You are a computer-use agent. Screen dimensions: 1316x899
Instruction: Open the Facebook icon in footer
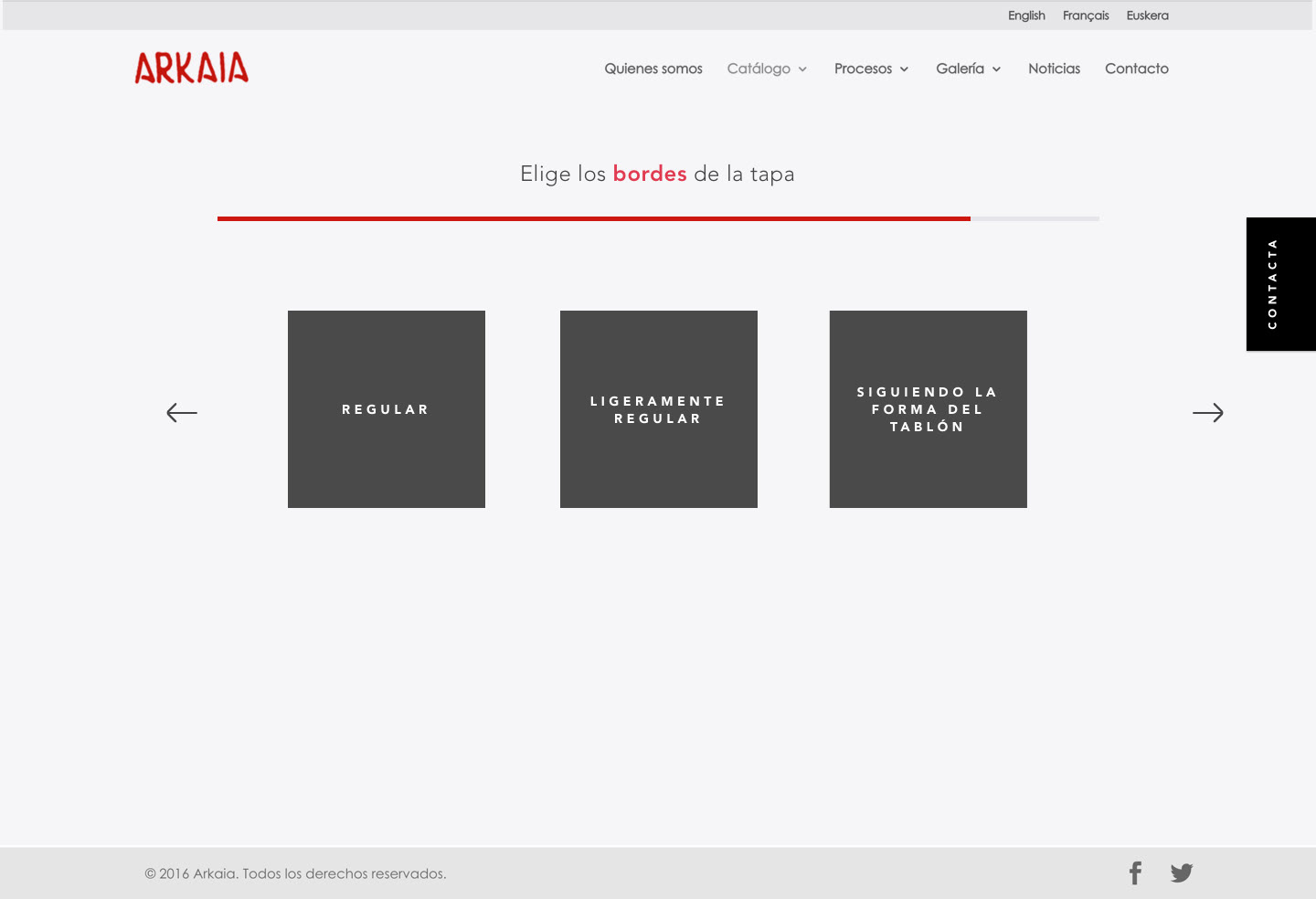[1135, 873]
